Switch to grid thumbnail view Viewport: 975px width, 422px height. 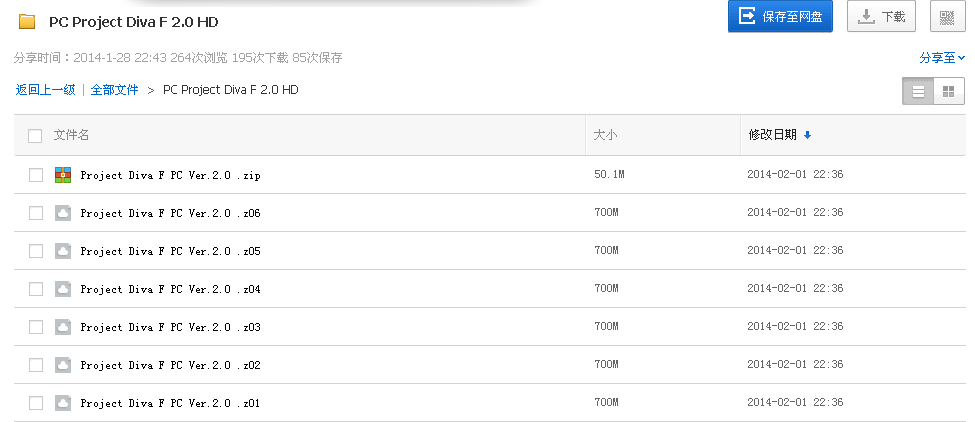pyautogui.click(x=948, y=92)
